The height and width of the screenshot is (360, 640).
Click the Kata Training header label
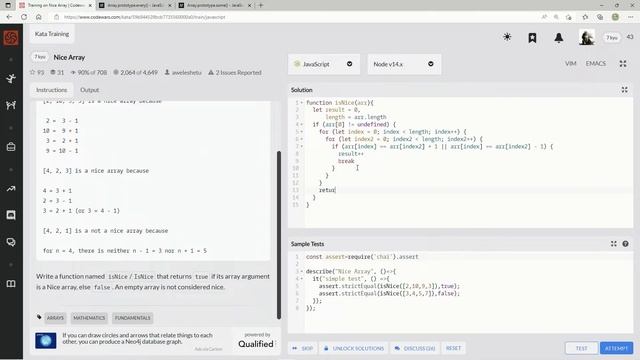(52, 34)
